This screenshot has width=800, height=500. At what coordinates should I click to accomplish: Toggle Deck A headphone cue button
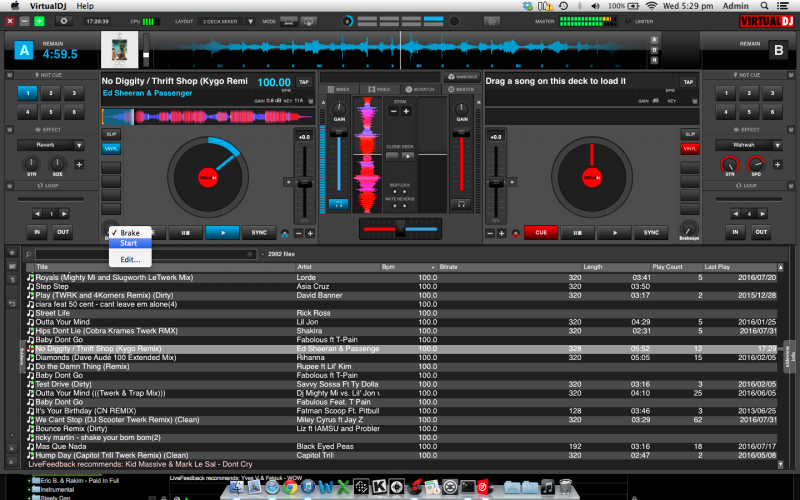pyautogui.click(x=338, y=205)
